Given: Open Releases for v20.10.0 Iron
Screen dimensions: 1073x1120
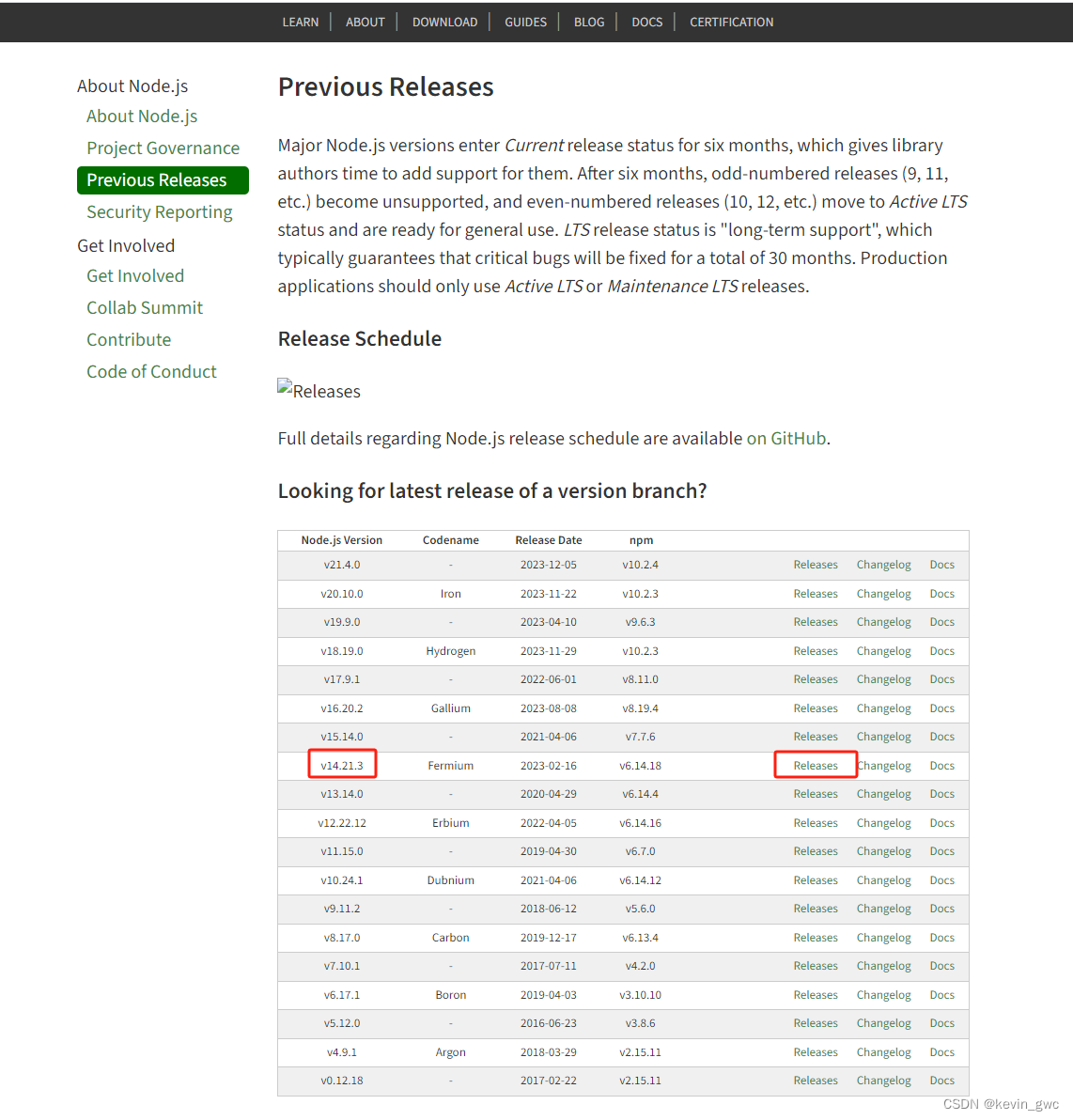Looking at the screenshot, I should click(x=816, y=594).
